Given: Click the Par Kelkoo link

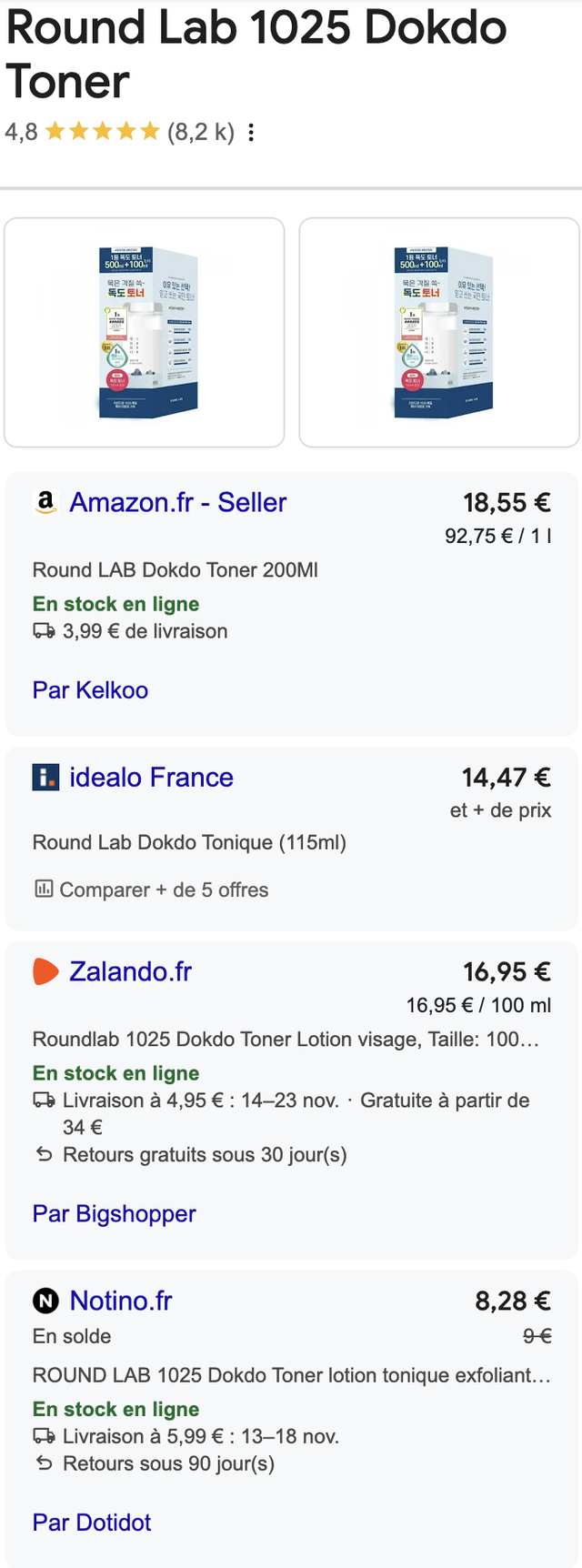Looking at the screenshot, I should pos(90,690).
